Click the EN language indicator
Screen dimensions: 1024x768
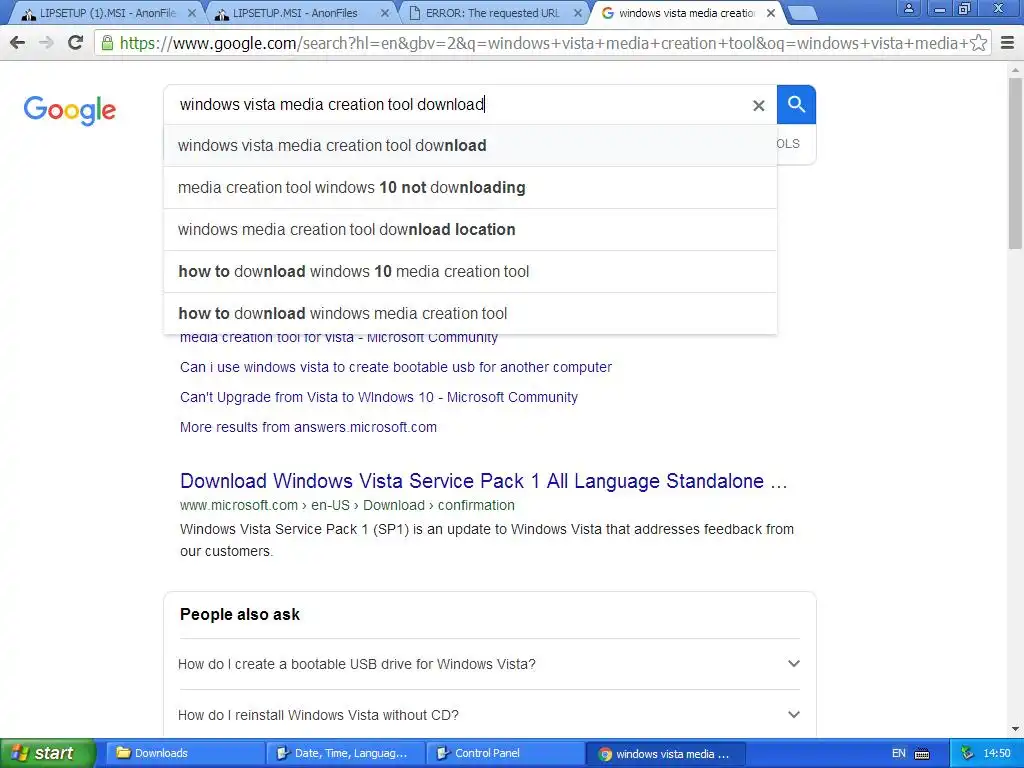[899, 754]
